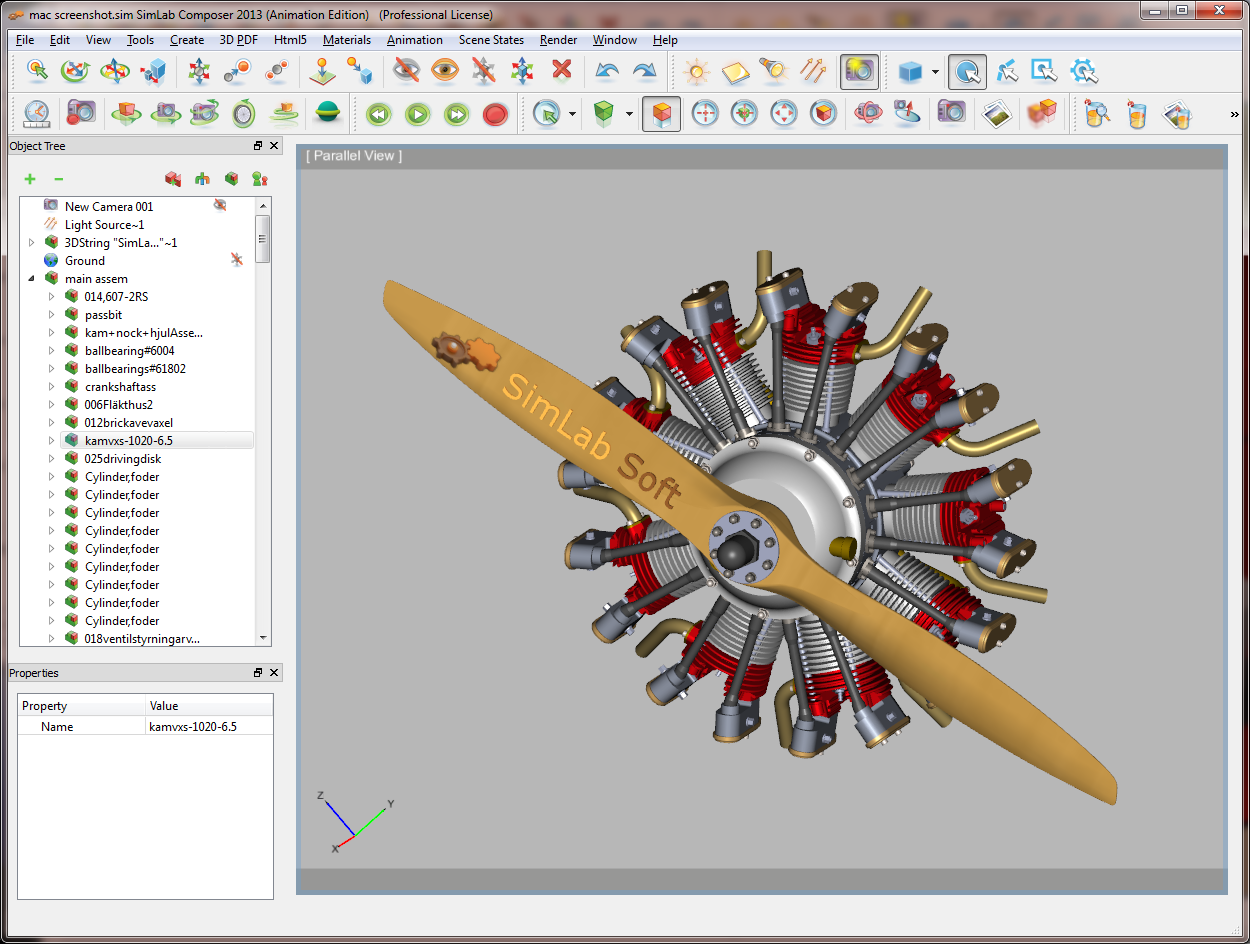The image size is (1250, 944).
Task: Click the two-person icon in Object Tree toolbar
Action: [x=260, y=179]
